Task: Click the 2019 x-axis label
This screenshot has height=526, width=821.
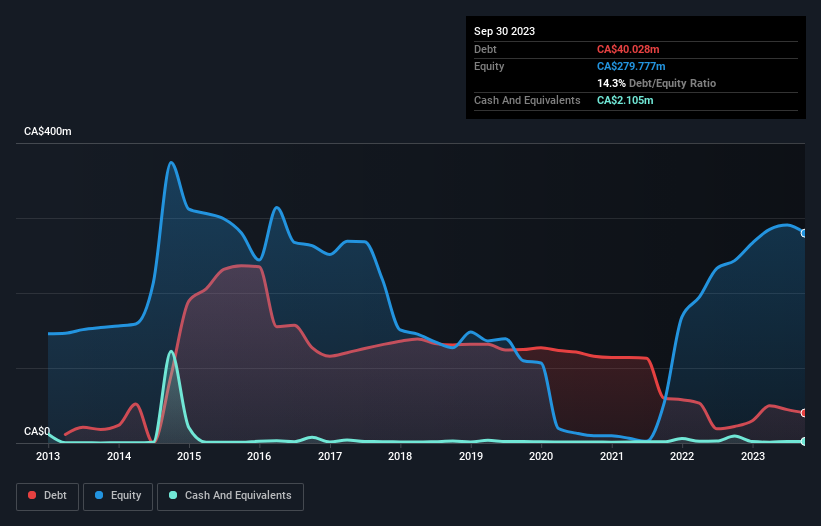Action: point(471,456)
